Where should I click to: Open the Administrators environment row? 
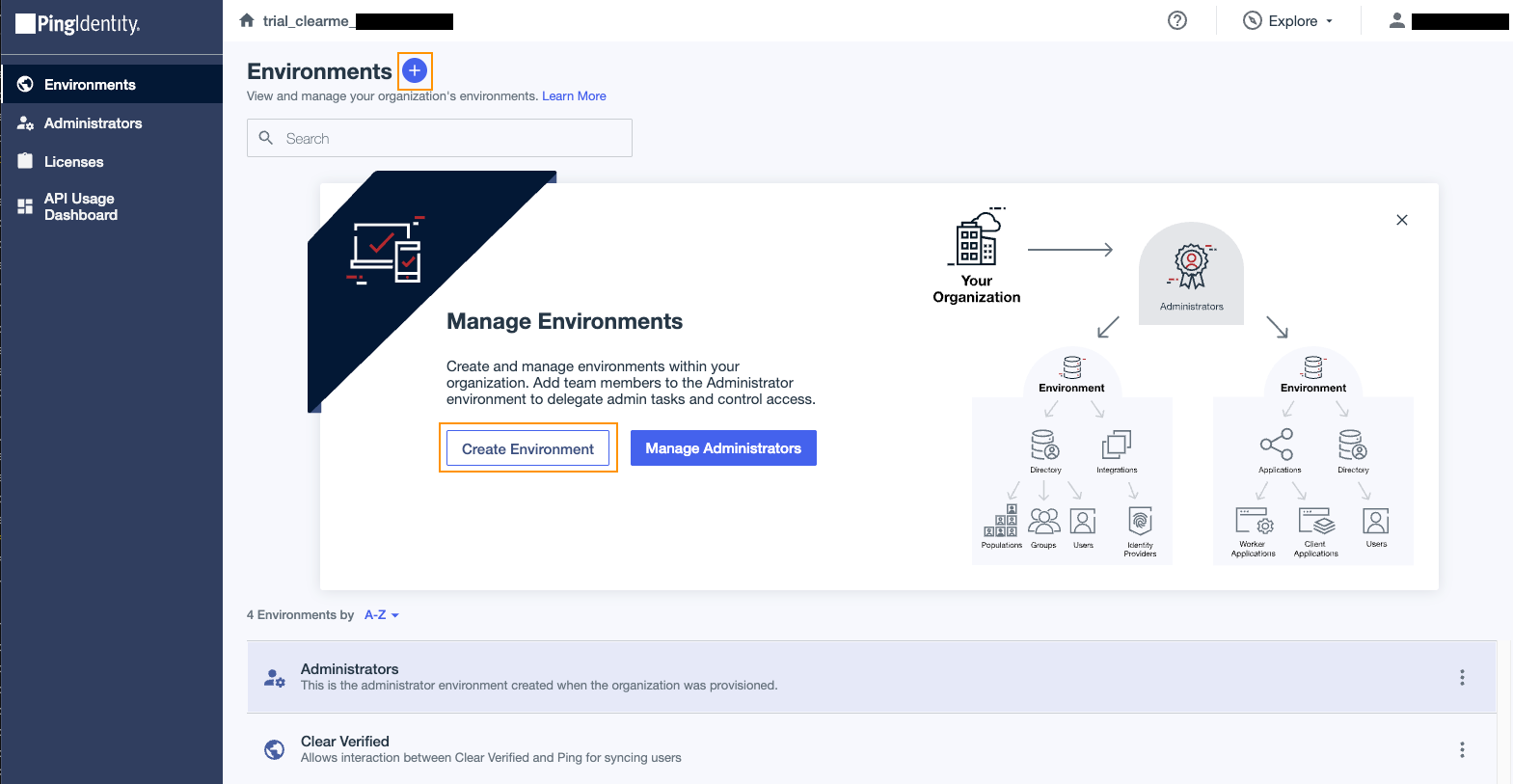point(872,677)
